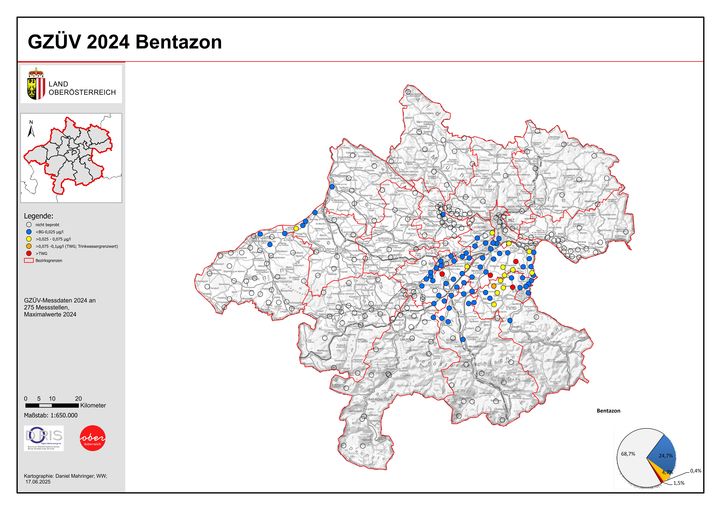Click the white 'nicht beprobt' legend circle

click(x=28, y=224)
